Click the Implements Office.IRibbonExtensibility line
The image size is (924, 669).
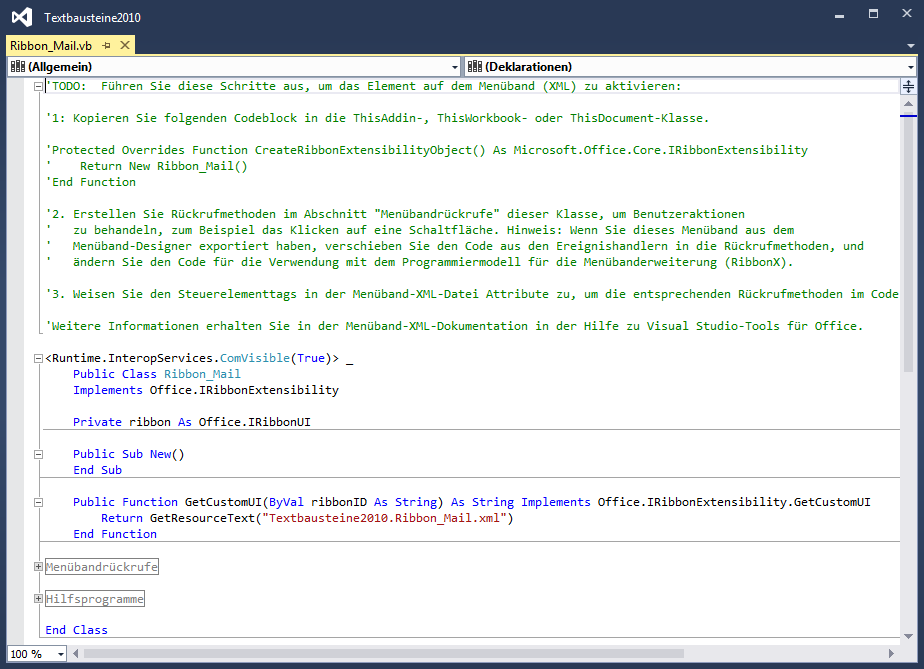pos(206,390)
